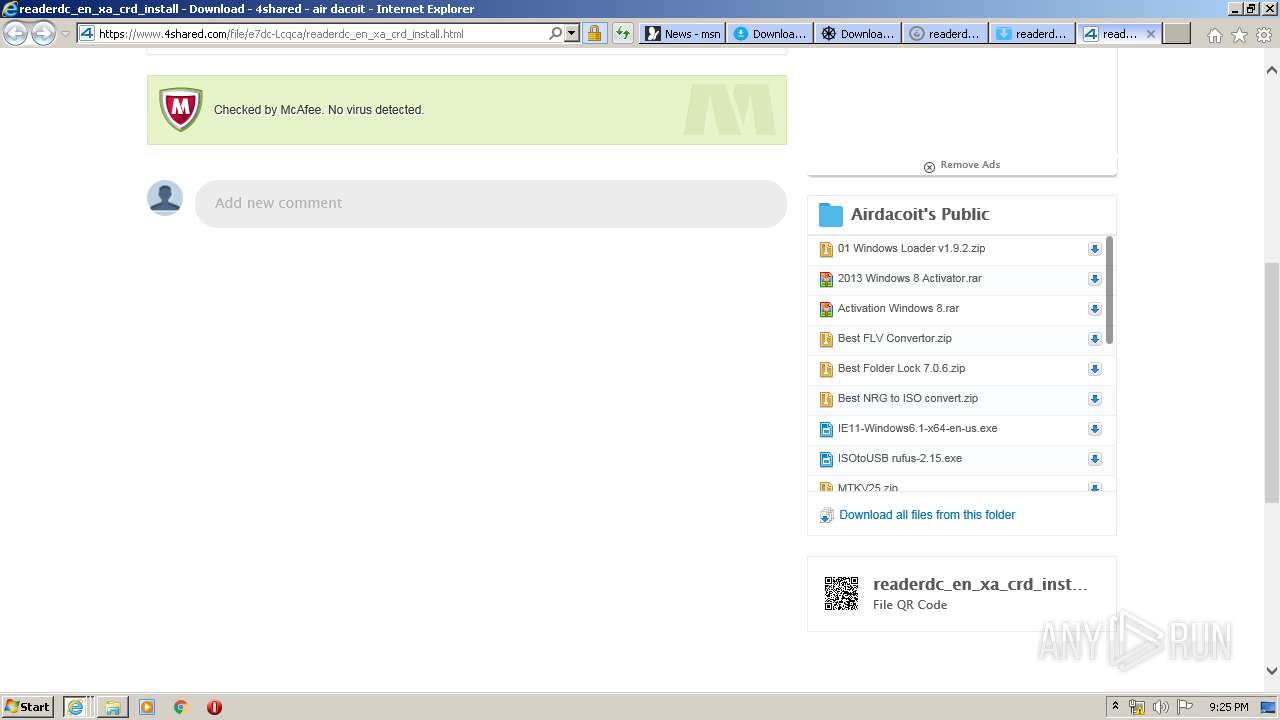The image size is (1280, 720).
Task: Click the folder file list scrollbar thumb
Action: point(1110,290)
